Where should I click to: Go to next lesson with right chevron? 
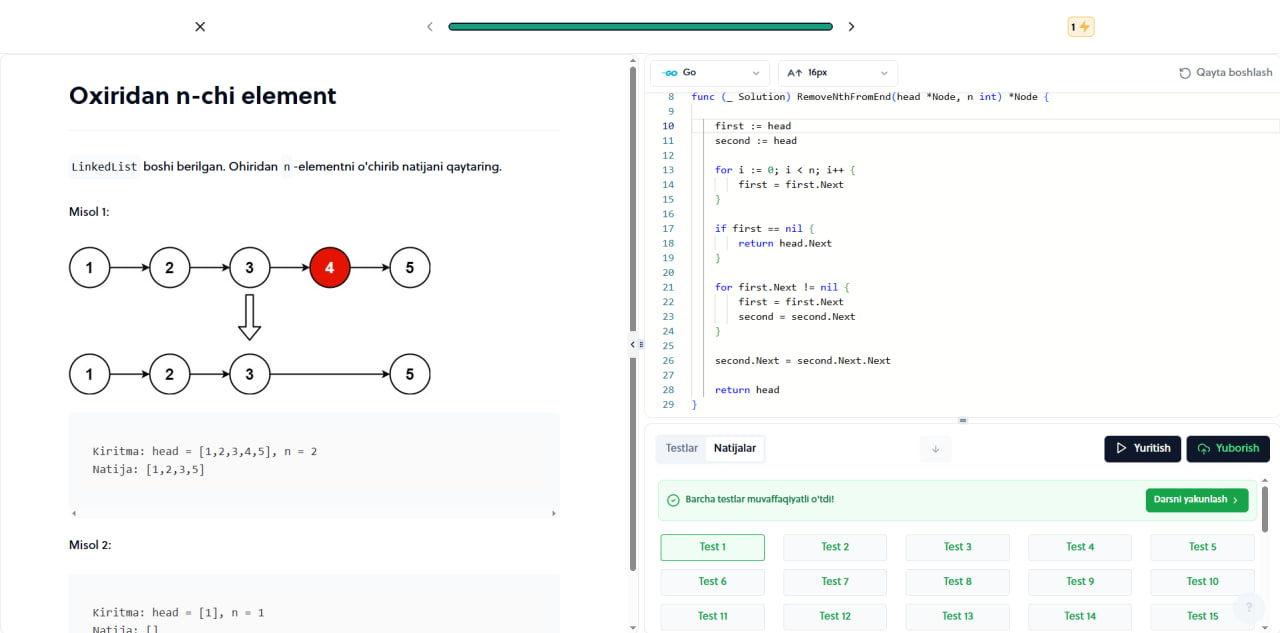(x=851, y=27)
